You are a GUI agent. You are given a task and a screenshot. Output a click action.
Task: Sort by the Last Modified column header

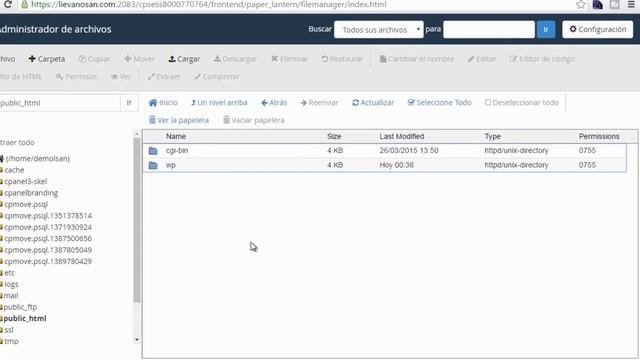tap(402, 136)
